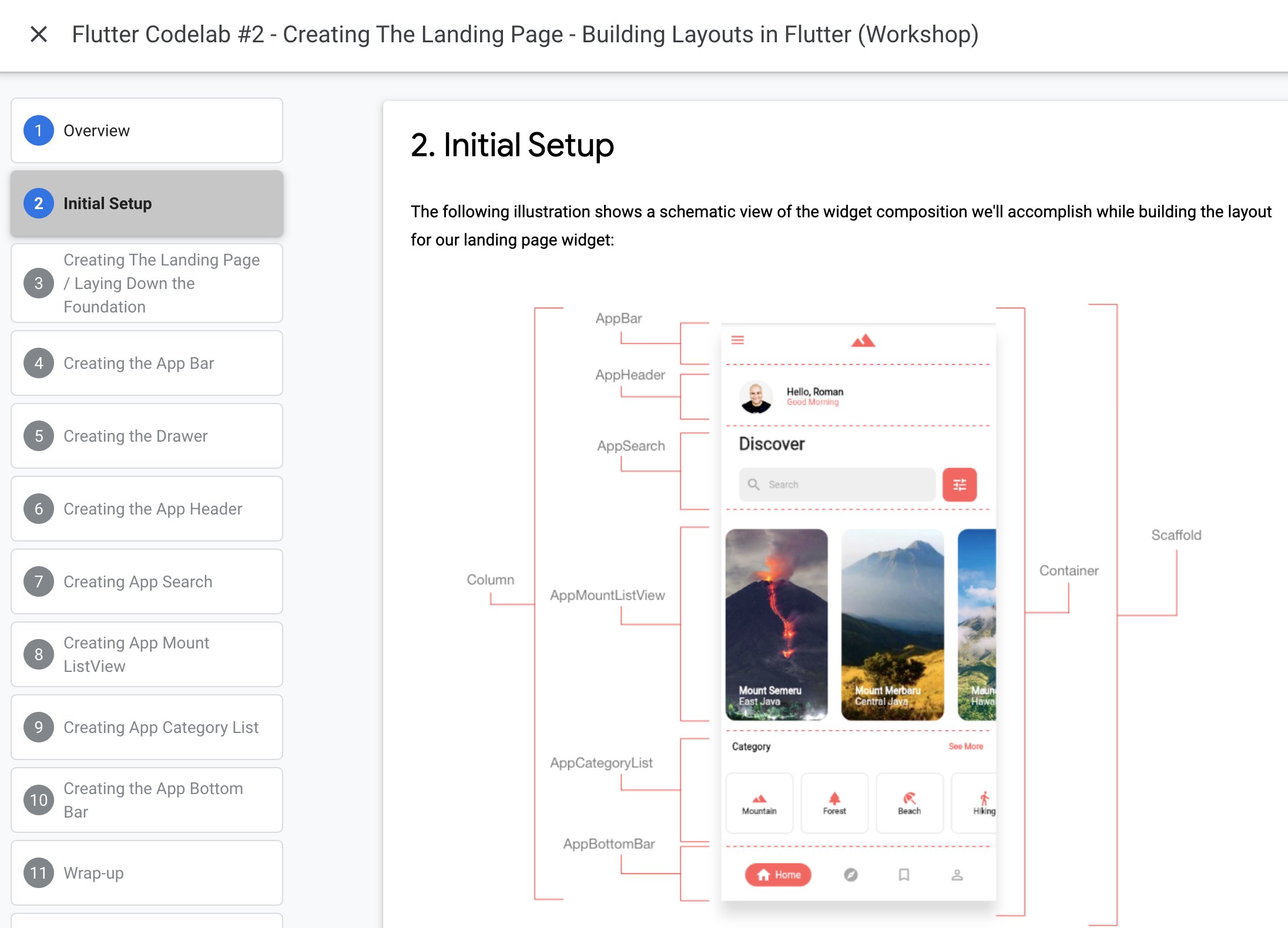Open Creating App Category List step

click(x=147, y=727)
